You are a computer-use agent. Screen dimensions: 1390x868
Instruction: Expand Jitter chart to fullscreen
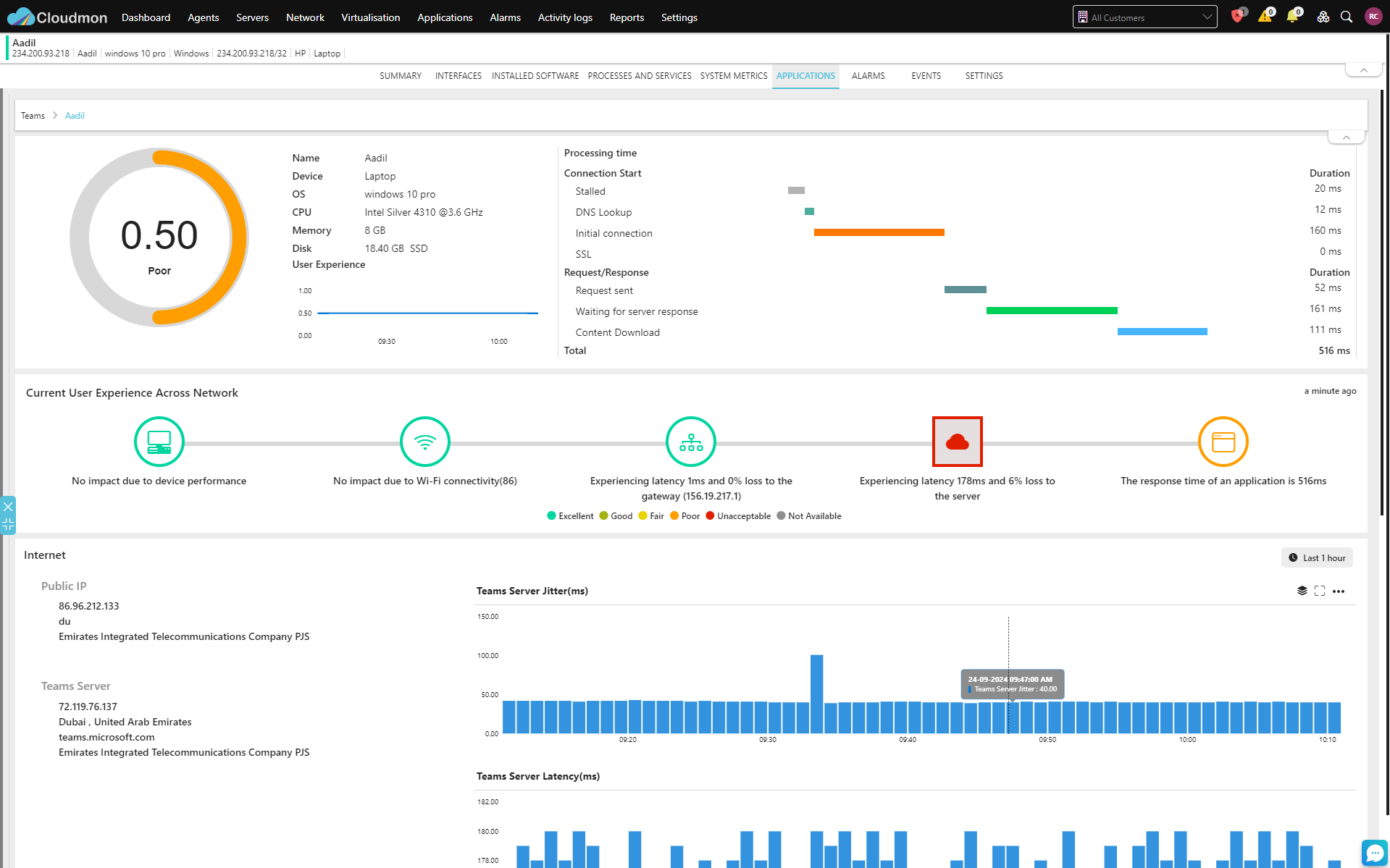pos(1320,591)
